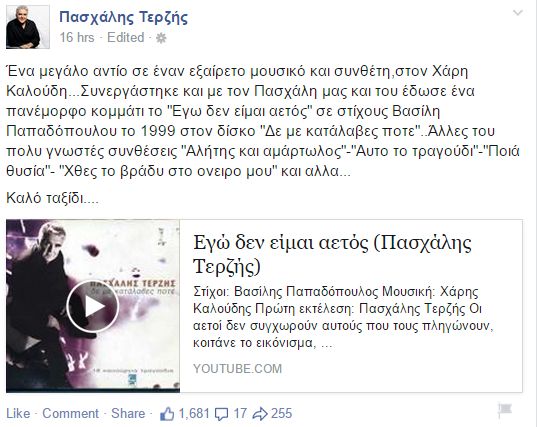Open the post options chevron dropdown
The width and height of the screenshot is (537, 427).
click(x=517, y=13)
